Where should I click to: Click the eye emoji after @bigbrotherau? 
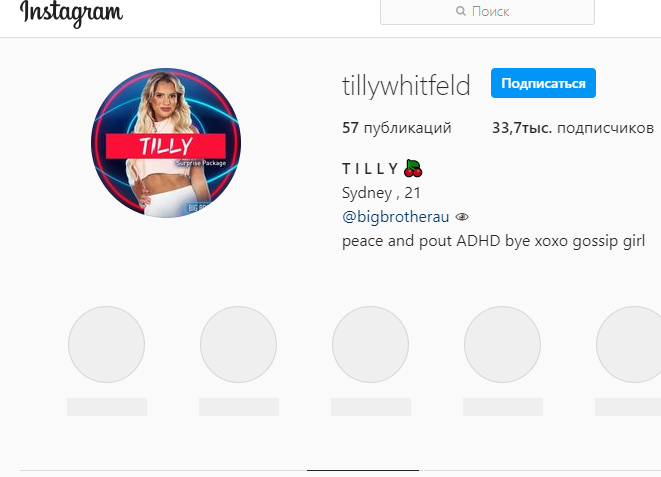coord(462,217)
